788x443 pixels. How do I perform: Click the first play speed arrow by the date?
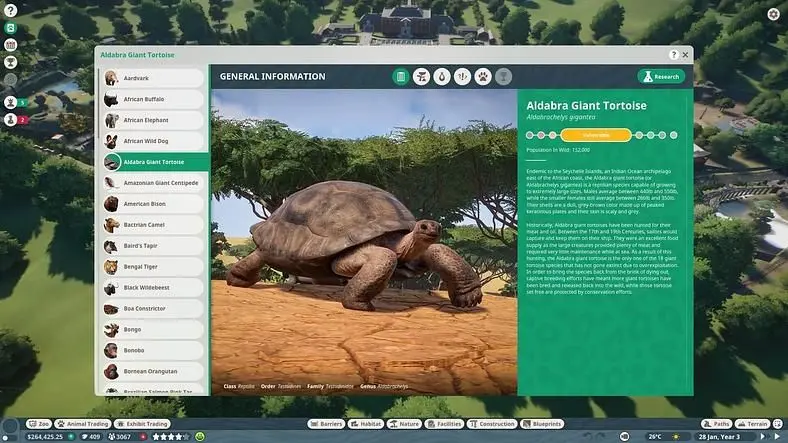(763, 437)
